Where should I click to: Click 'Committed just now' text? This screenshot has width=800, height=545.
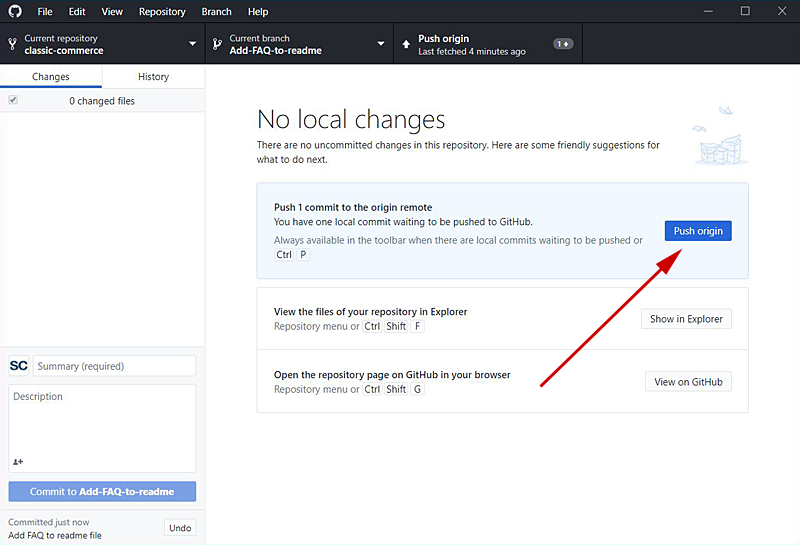(48, 522)
